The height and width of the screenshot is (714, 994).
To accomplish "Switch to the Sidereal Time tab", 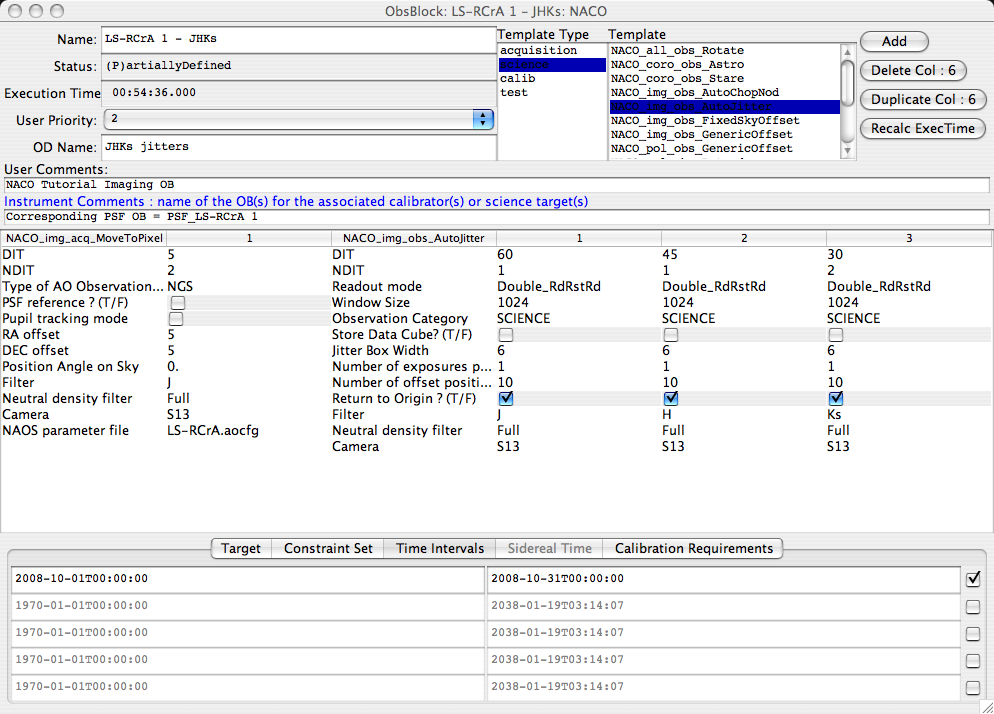I will coord(549,548).
